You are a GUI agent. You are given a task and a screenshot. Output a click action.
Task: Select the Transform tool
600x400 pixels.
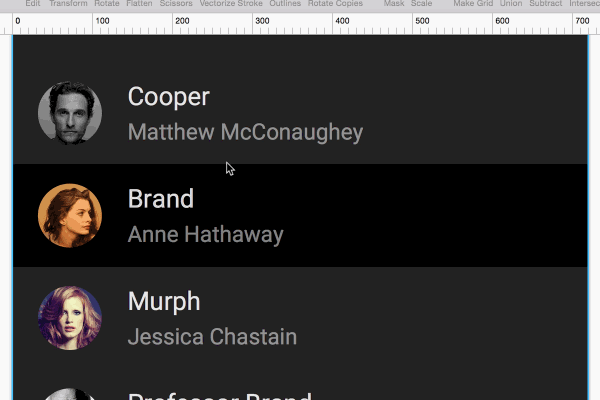[67, 4]
